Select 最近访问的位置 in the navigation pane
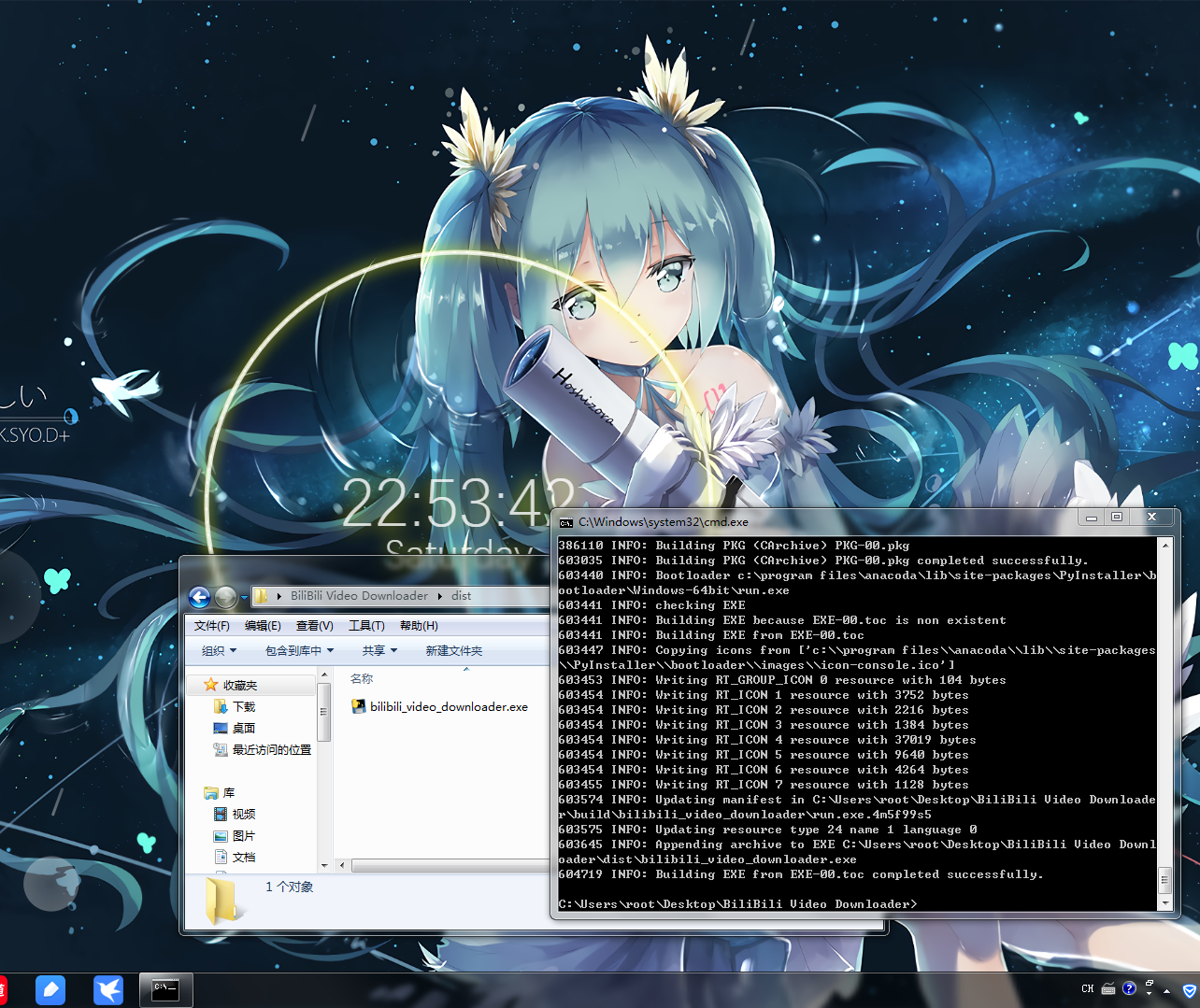1200x1008 pixels. point(272,750)
